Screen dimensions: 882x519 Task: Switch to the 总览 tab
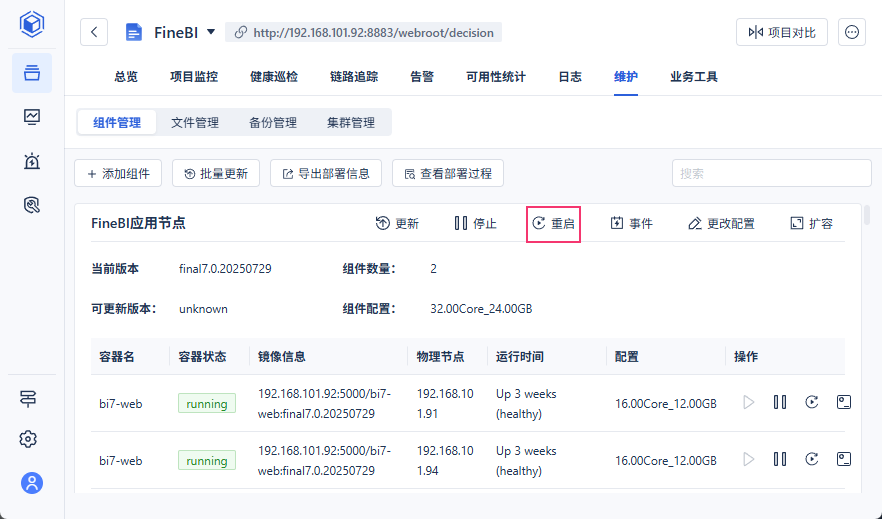coord(126,76)
